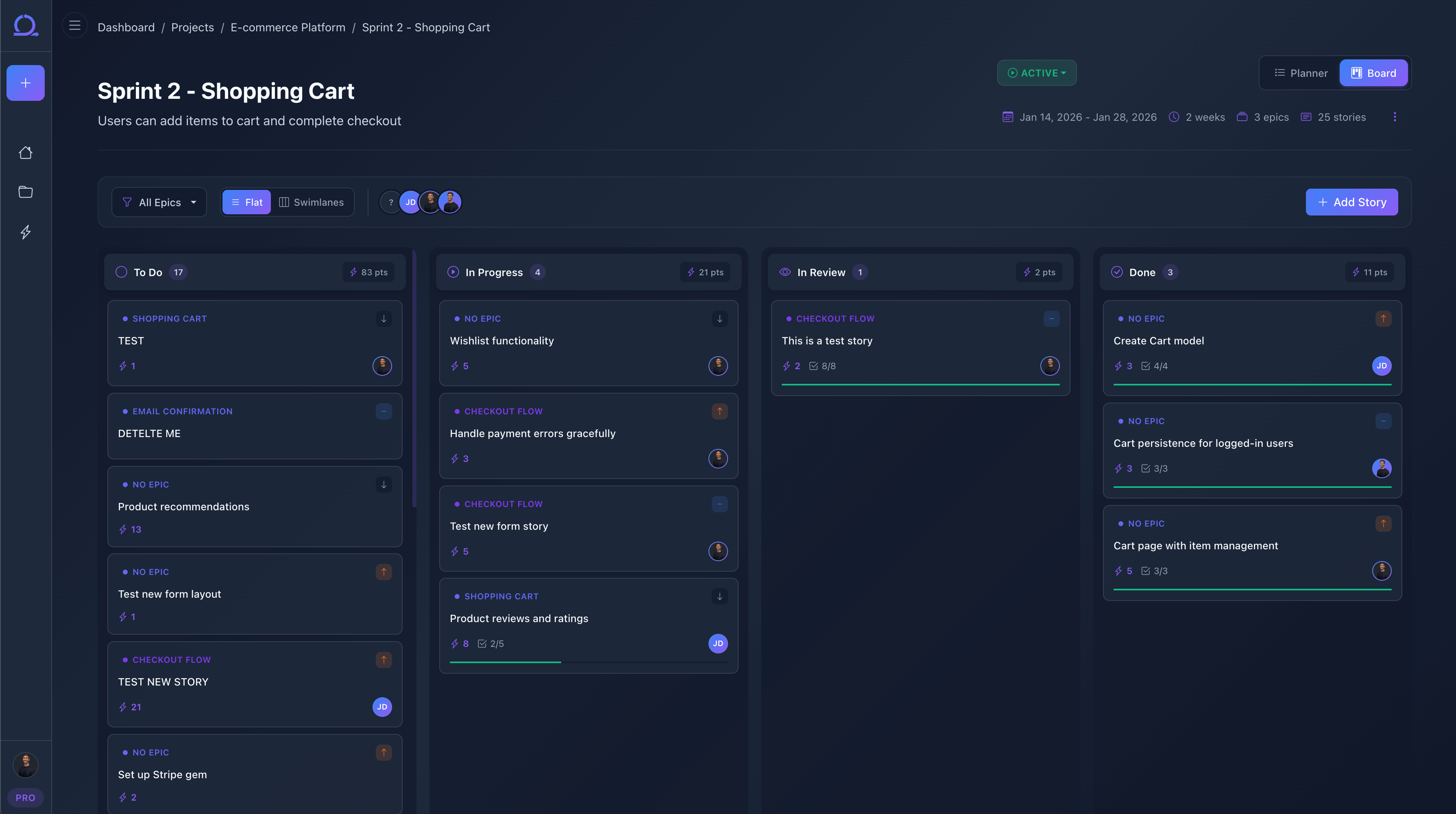Switch board layout to Swimlanes
Viewport: 1456px width, 814px height.
(x=312, y=202)
